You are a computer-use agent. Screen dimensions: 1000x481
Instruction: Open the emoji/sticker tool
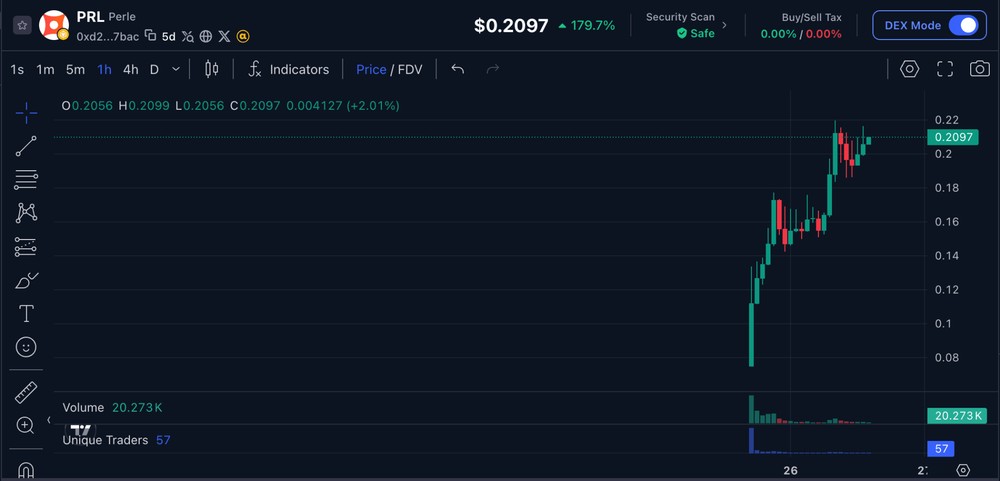[26, 347]
